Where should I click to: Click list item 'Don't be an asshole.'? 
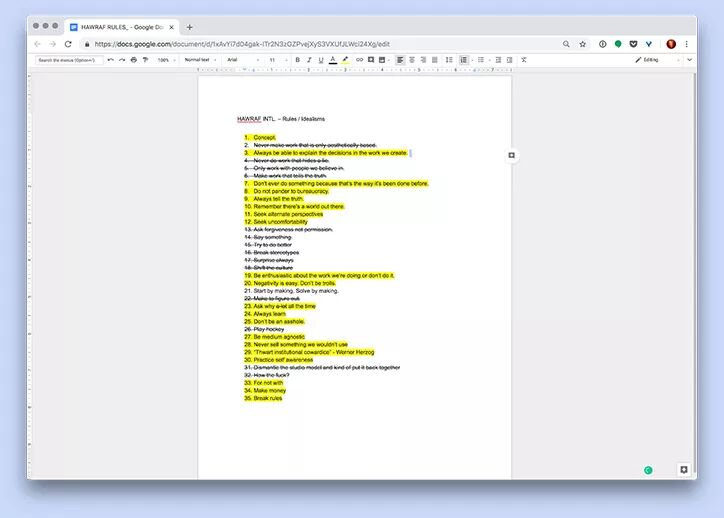coord(279,322)
